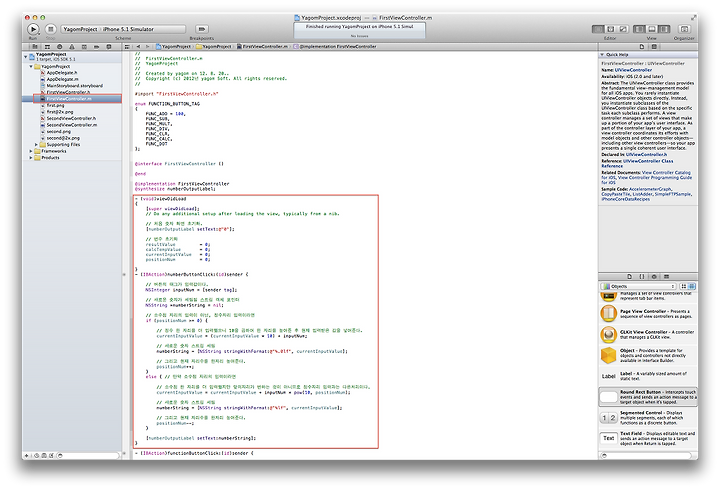Select GLKit View Controller in the library
Image resolution: width=720 pixels, height=490 pixels.
click(x=648, y=334)
